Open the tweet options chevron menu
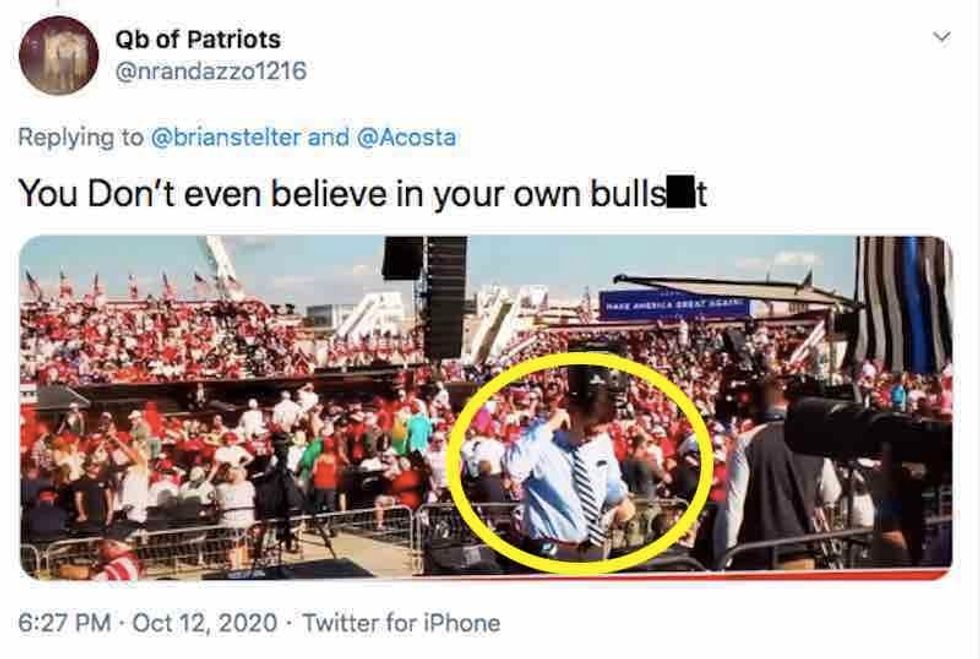980x659 pixels. (x=941, y=38)
